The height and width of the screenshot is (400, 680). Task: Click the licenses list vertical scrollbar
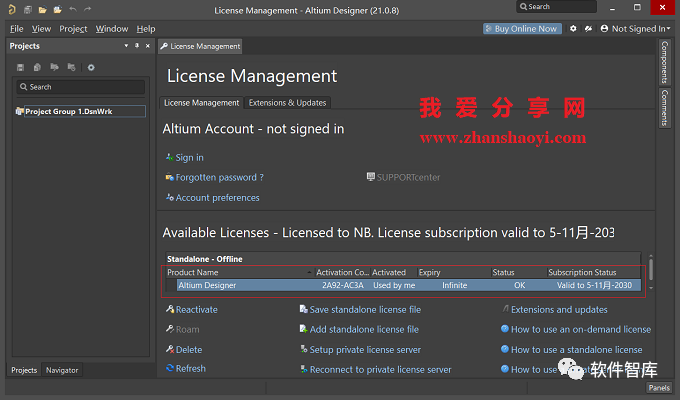(651, 272)
